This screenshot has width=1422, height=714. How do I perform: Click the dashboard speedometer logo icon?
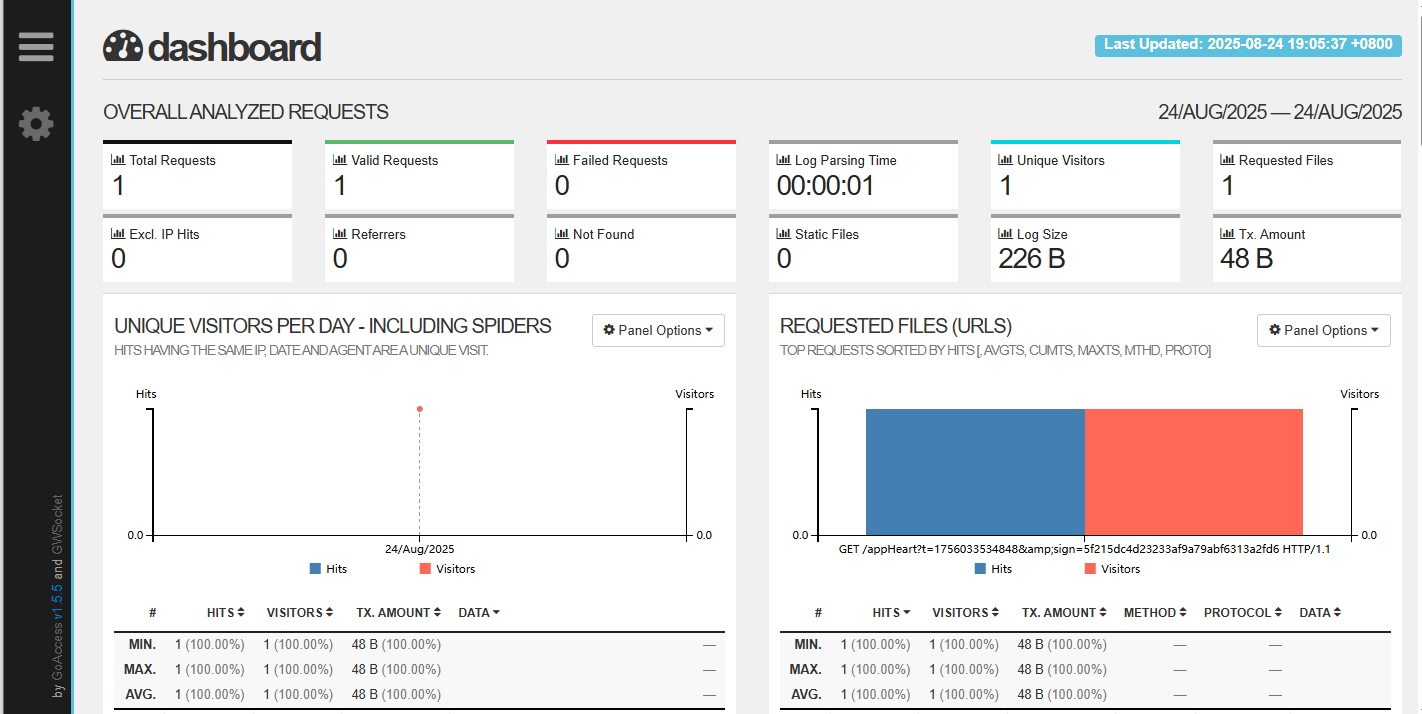(123, 47)
